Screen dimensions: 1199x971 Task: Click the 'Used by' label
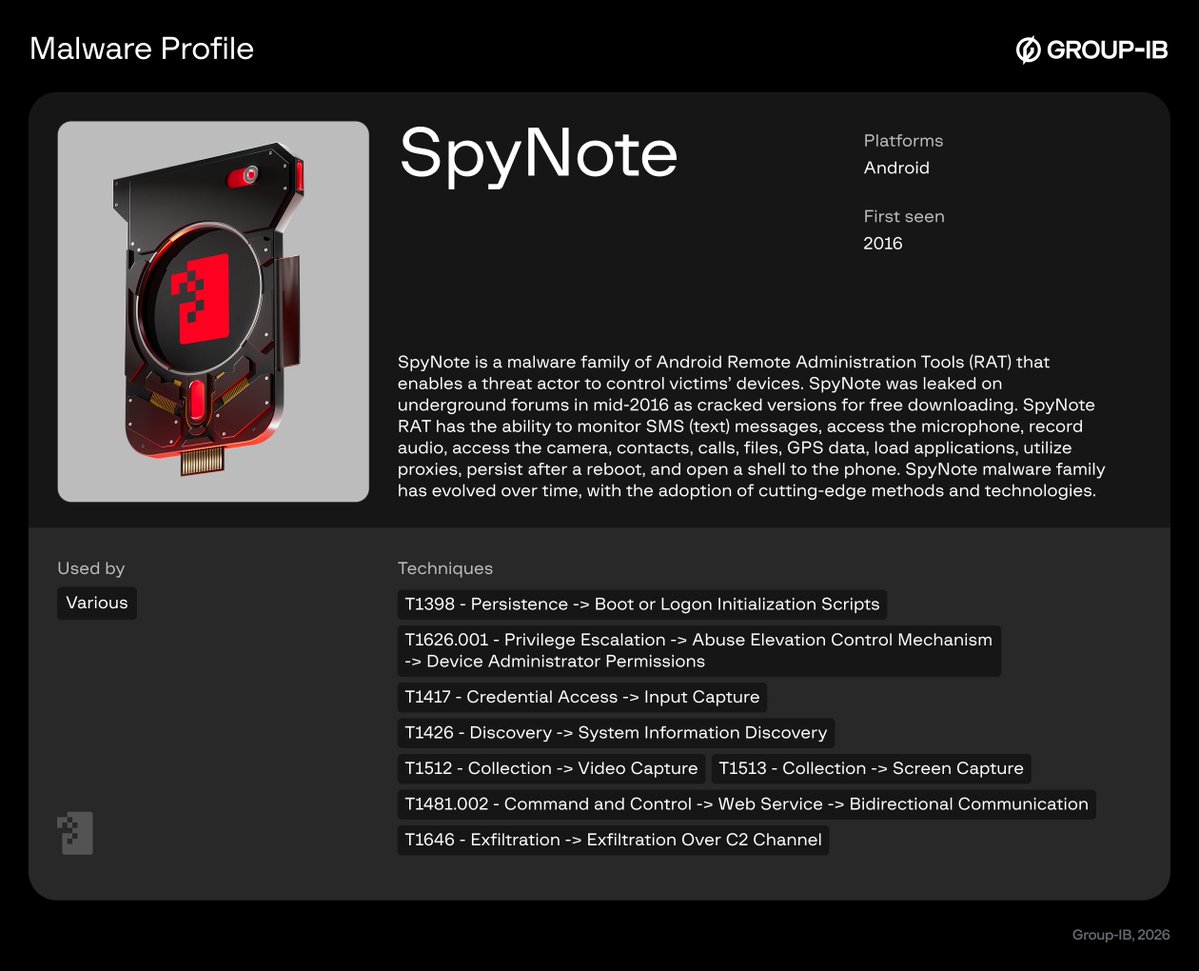(x=91, y=568)
